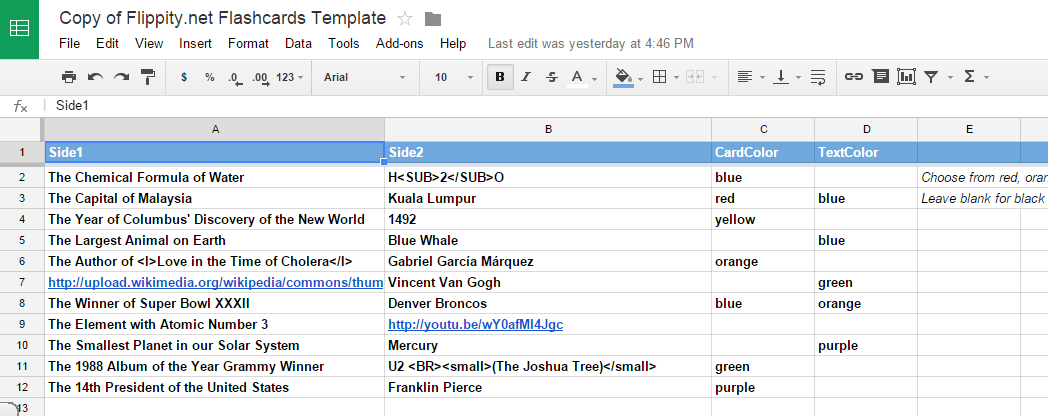
Task: Open the View menu
Action: coord(149,43)
